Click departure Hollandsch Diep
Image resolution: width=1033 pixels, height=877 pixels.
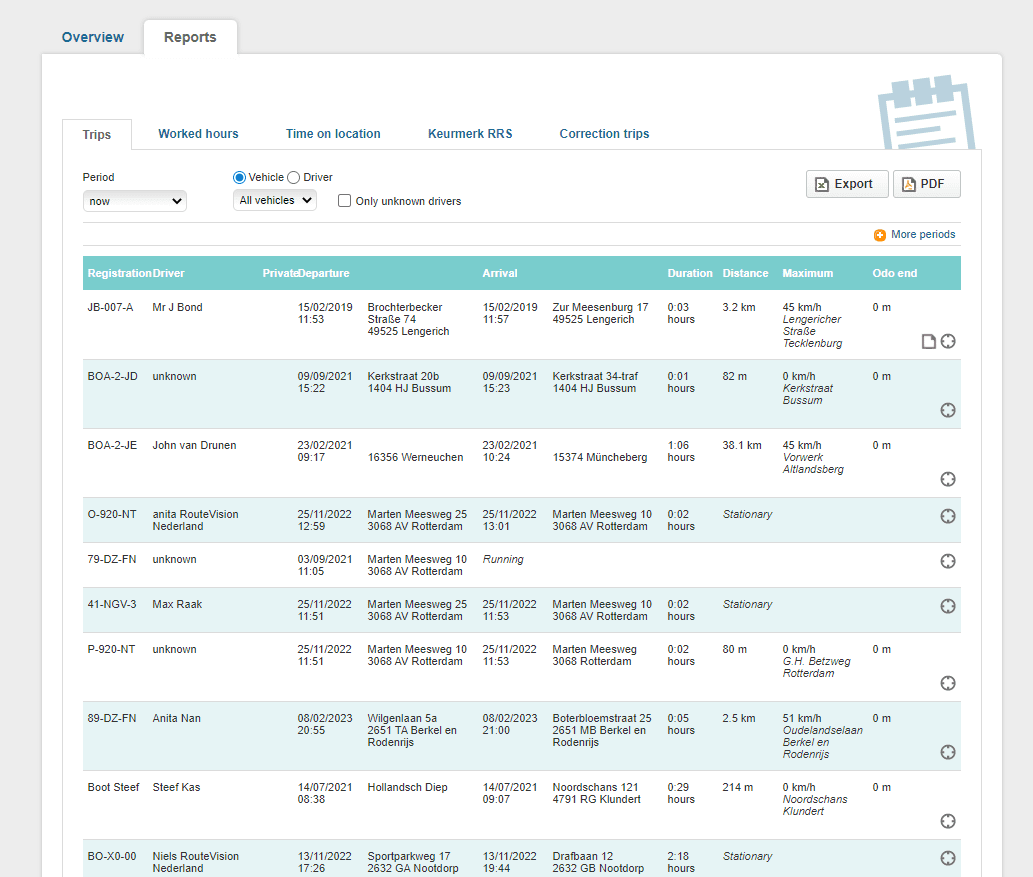[x=408, y=787]
